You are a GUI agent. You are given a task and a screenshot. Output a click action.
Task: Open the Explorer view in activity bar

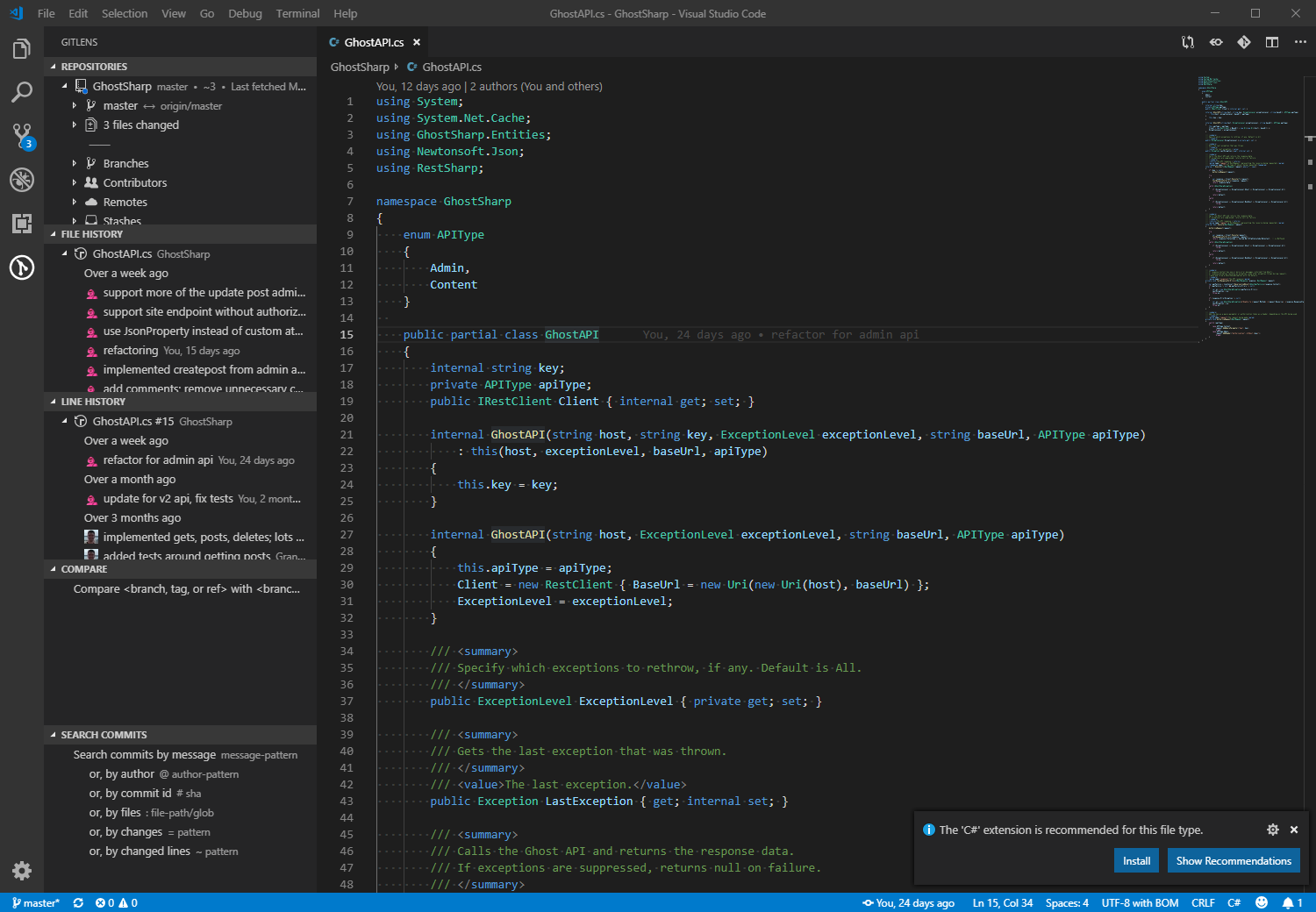[22, 48]
